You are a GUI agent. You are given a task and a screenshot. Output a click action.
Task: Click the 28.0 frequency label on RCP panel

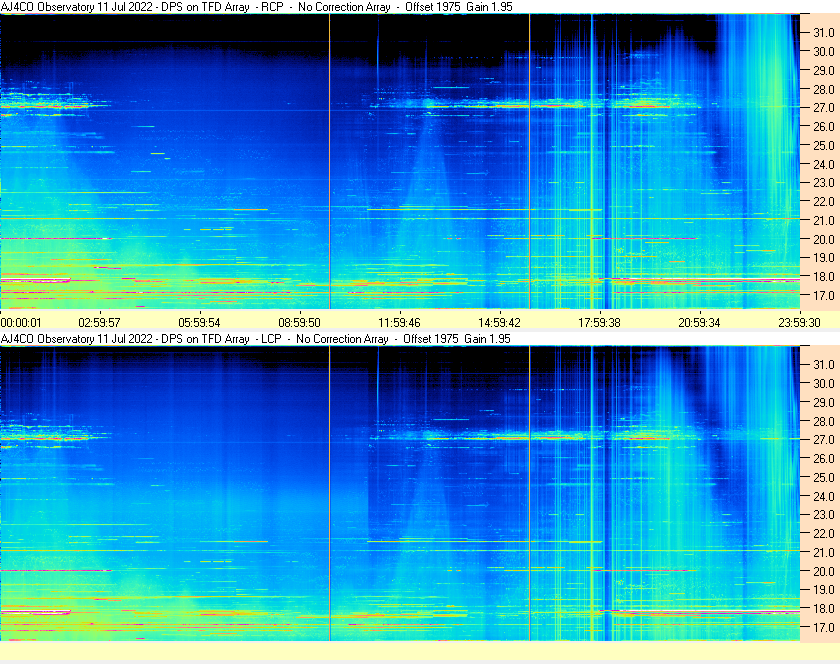[824, 89]
